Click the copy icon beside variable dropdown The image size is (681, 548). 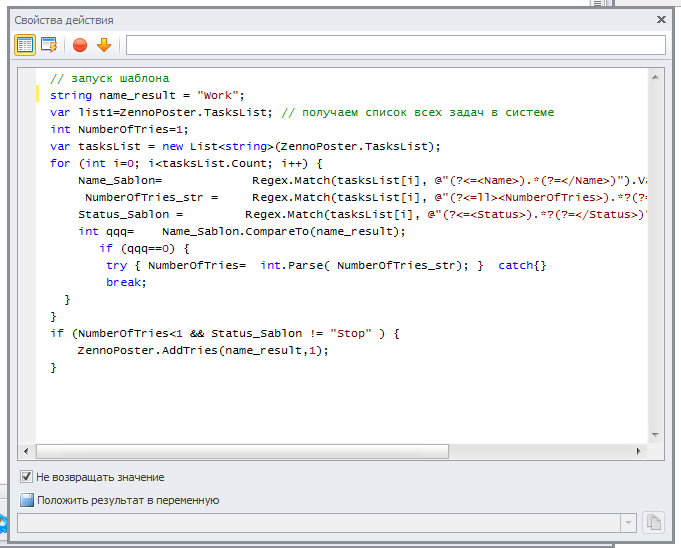coord(654,522)
